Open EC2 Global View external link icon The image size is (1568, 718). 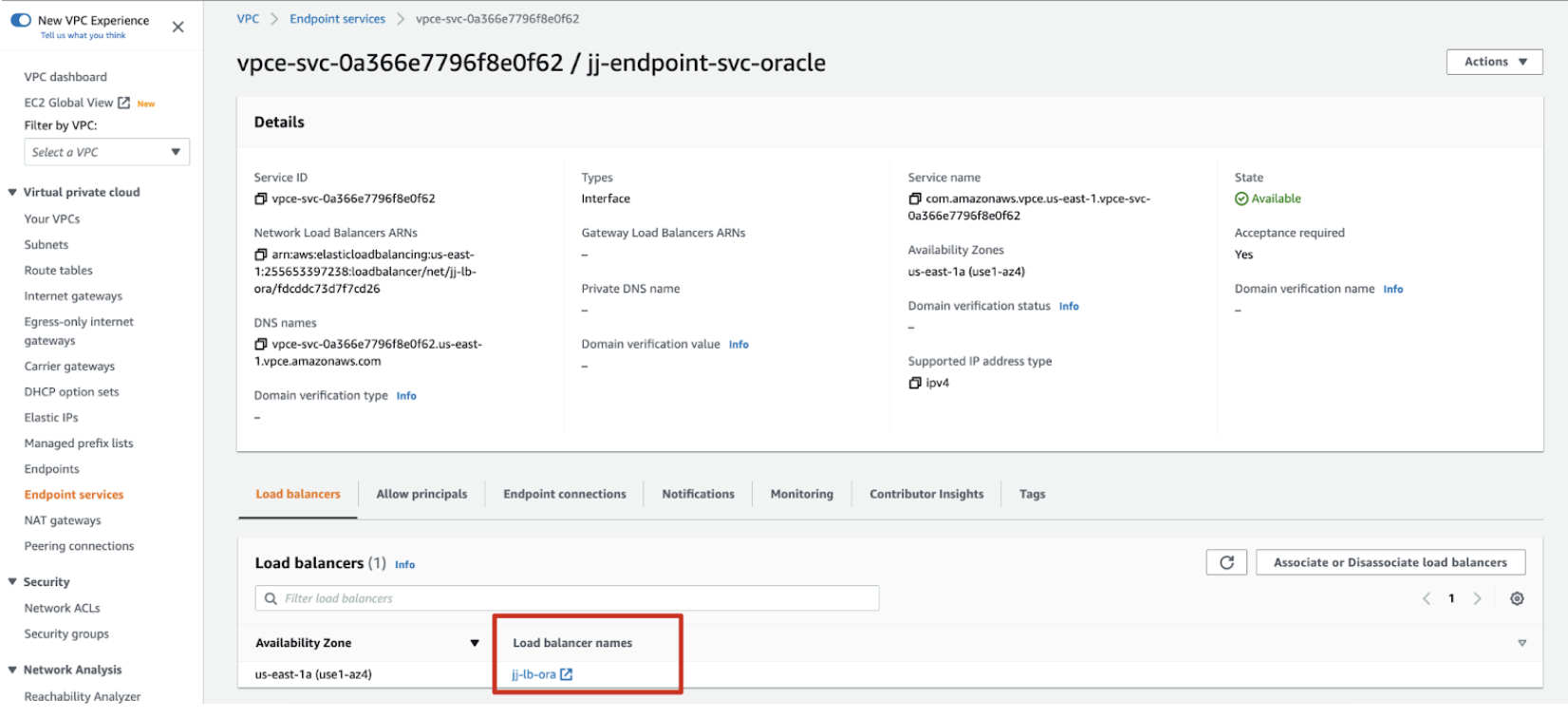(123, 103)
